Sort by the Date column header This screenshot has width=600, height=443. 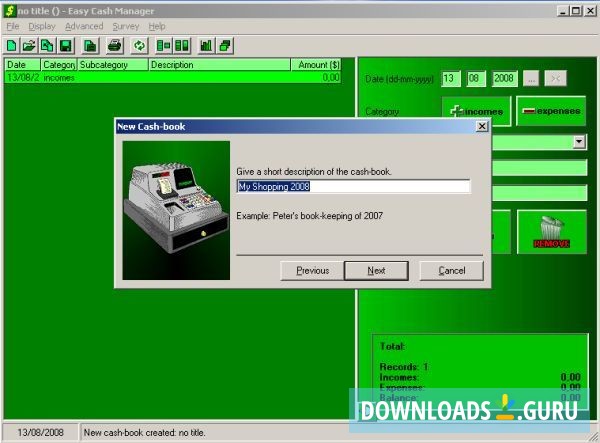[x=22, y=65]
